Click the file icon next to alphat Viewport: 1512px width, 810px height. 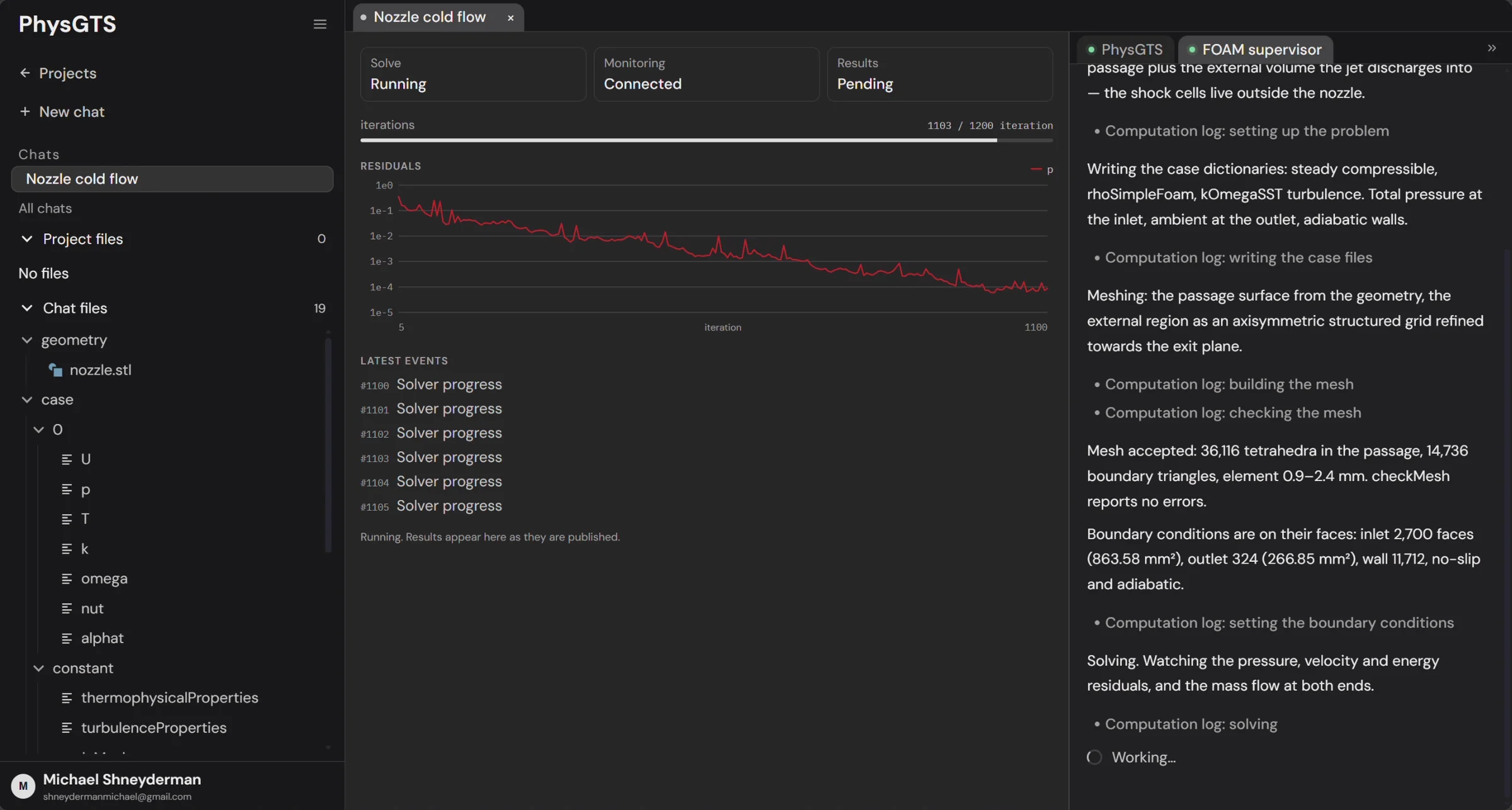click(67, 638)
